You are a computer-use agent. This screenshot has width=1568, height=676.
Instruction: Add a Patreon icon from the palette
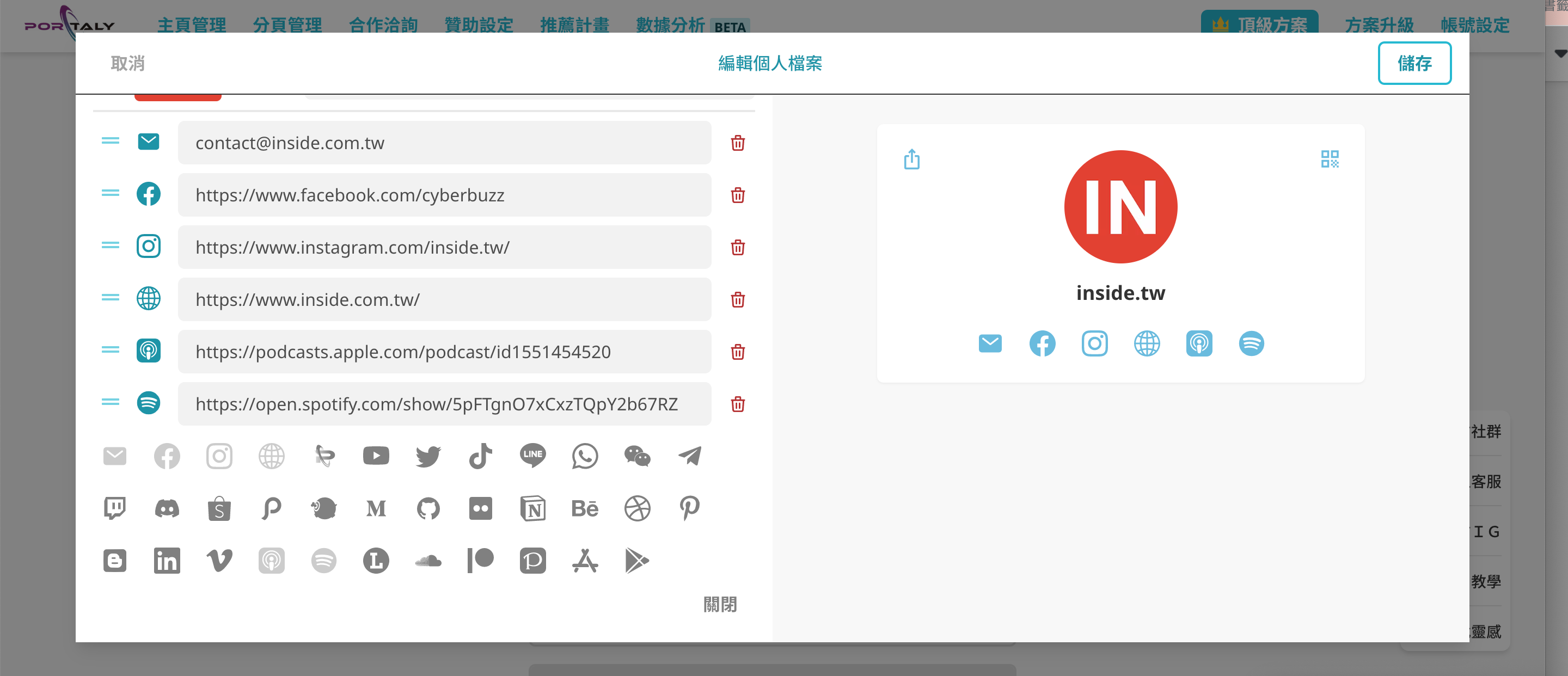pos(480,561)
